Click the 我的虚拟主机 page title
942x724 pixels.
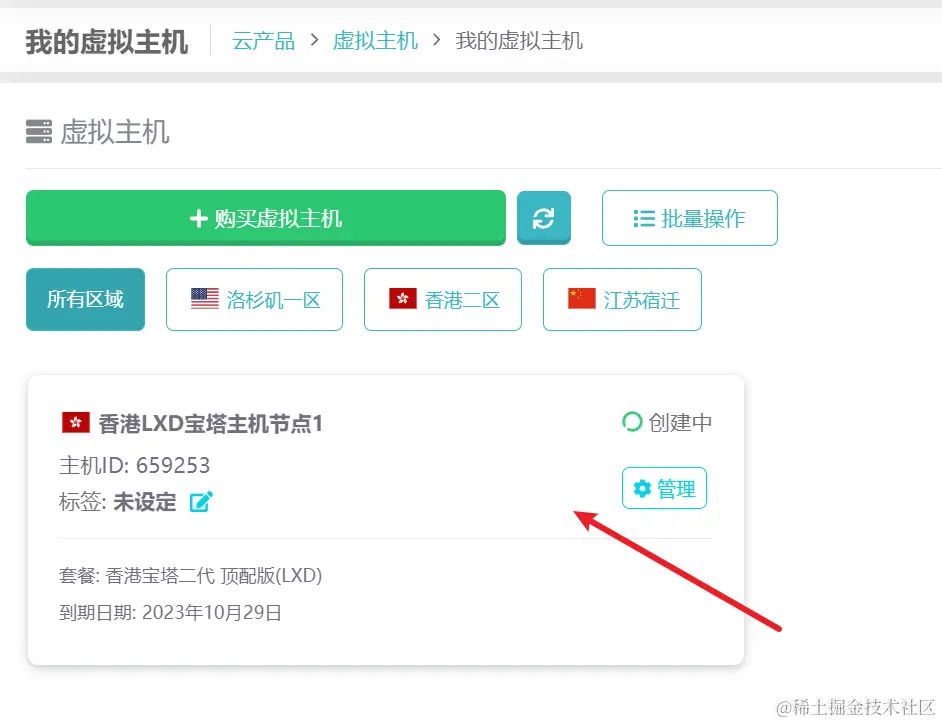pos(107,42)
